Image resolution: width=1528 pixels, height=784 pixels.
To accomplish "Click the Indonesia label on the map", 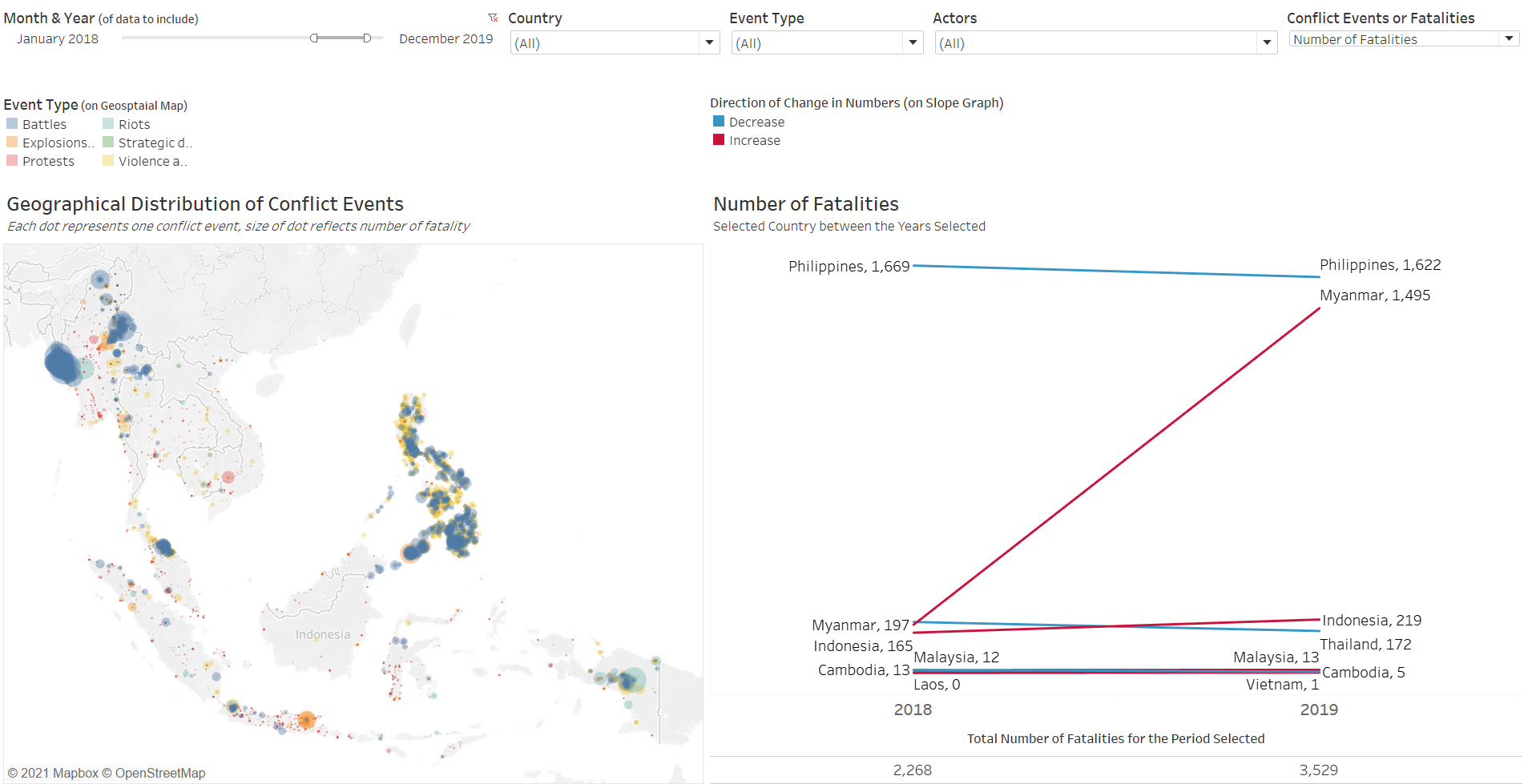I will tap(322, 635).
